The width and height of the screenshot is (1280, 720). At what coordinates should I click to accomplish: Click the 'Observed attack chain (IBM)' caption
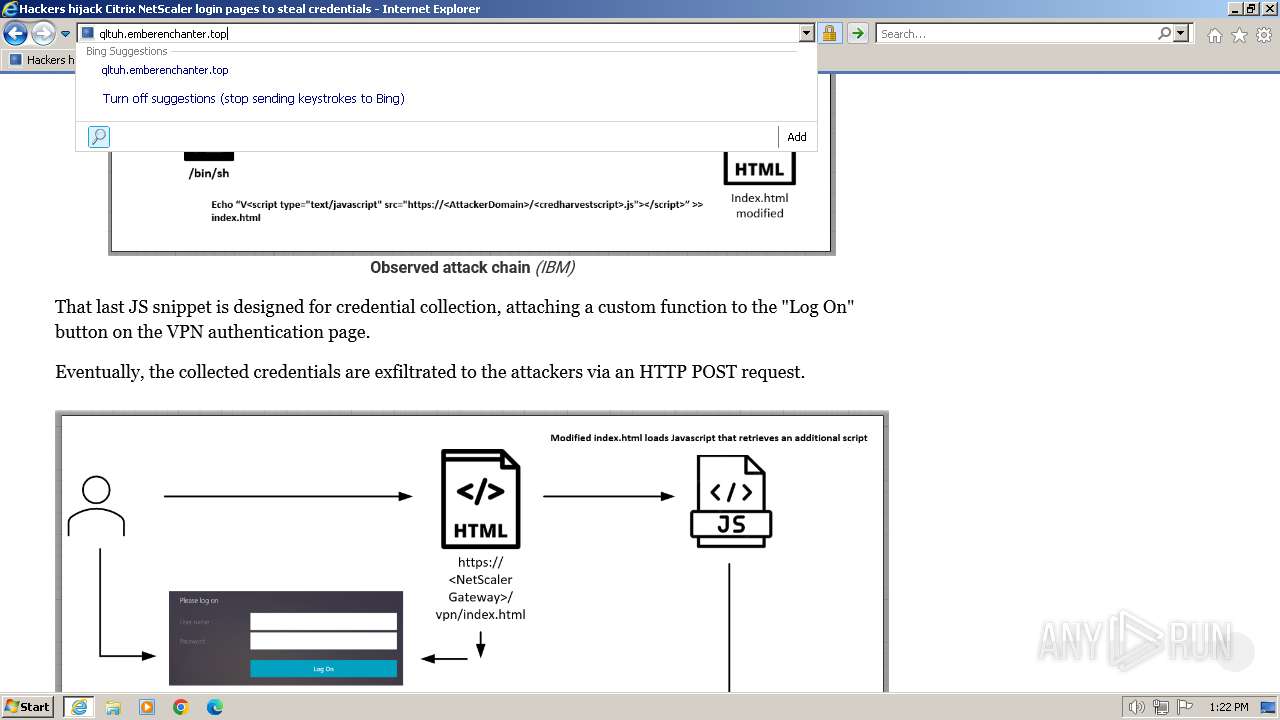point(472,267)
